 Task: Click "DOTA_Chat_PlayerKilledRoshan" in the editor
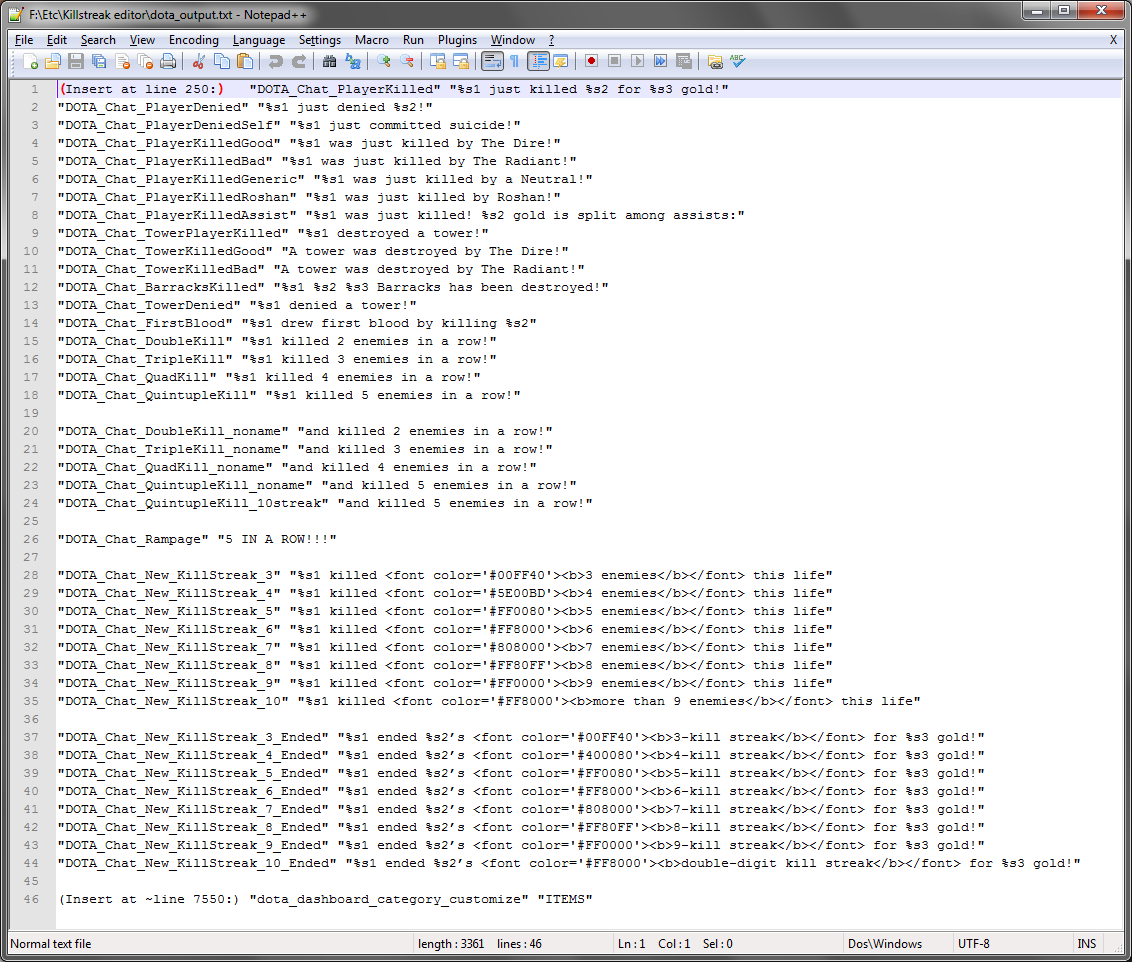tap(178, 197)
